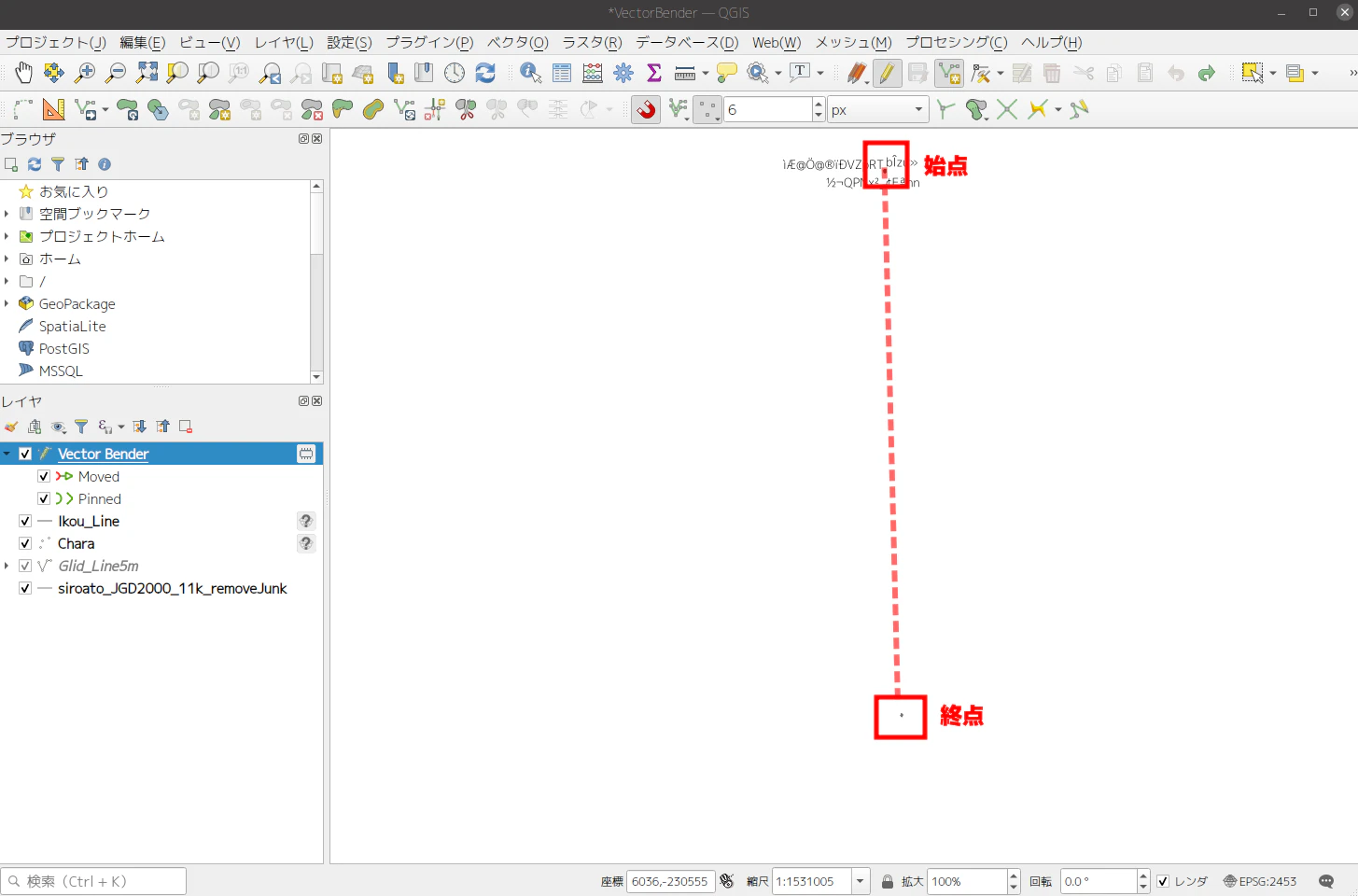This screenshot has height=896, width=1358.
Task: Open the プラグイン(P) menu
Action: click(x=429, y=43)
